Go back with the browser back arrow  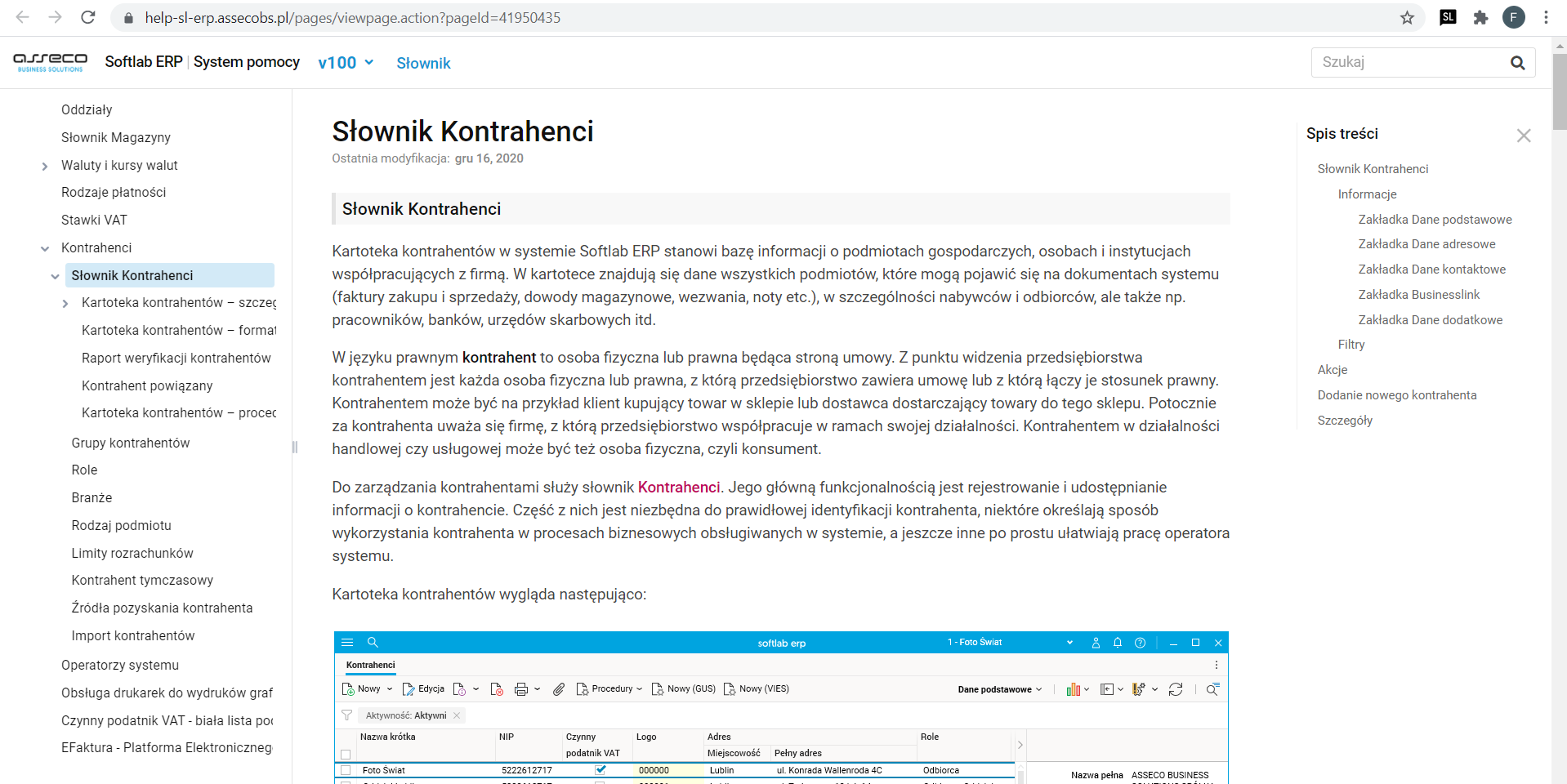click(x=23, y=17)
